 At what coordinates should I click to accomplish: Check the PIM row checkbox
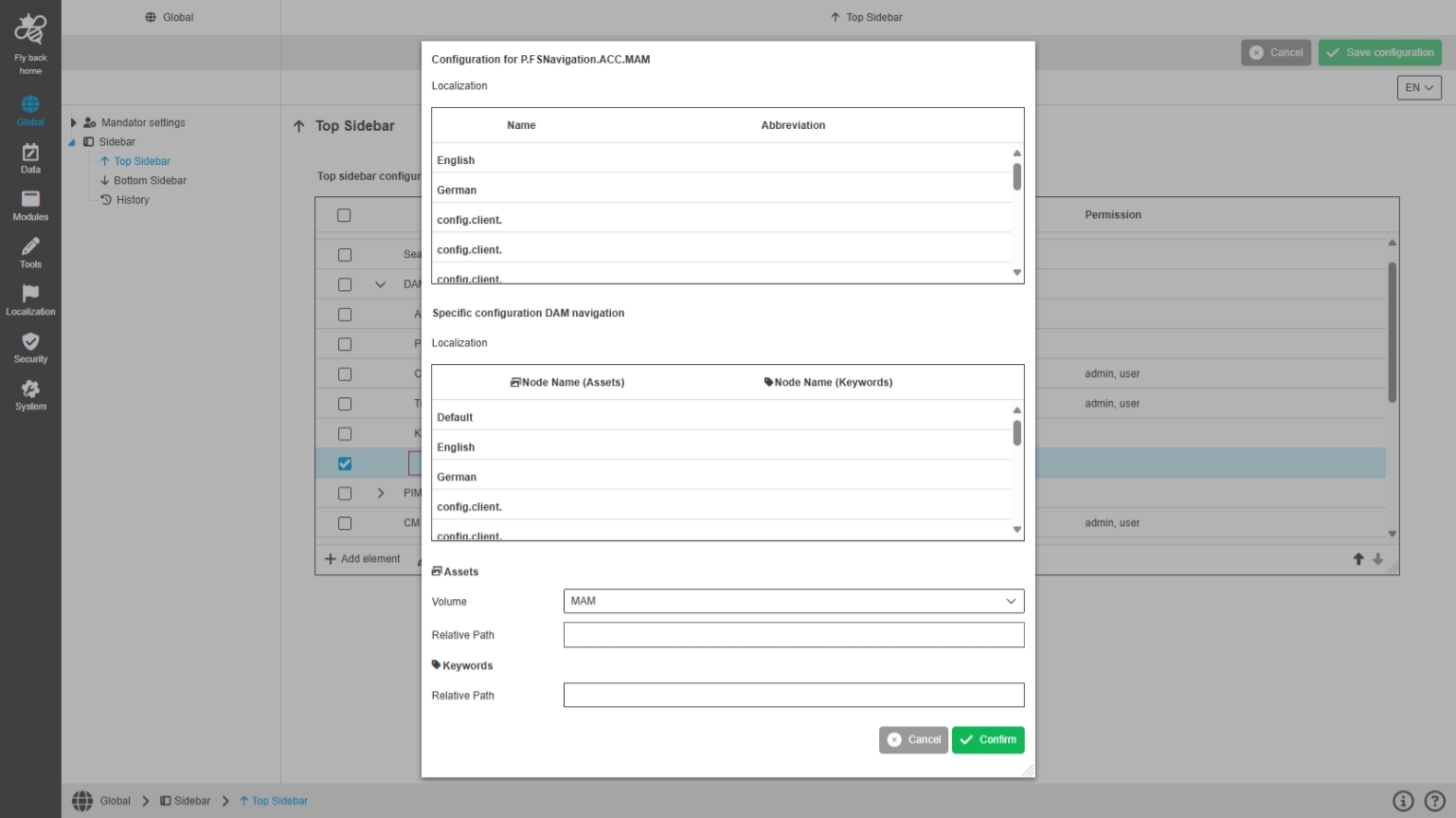point(345,494)
